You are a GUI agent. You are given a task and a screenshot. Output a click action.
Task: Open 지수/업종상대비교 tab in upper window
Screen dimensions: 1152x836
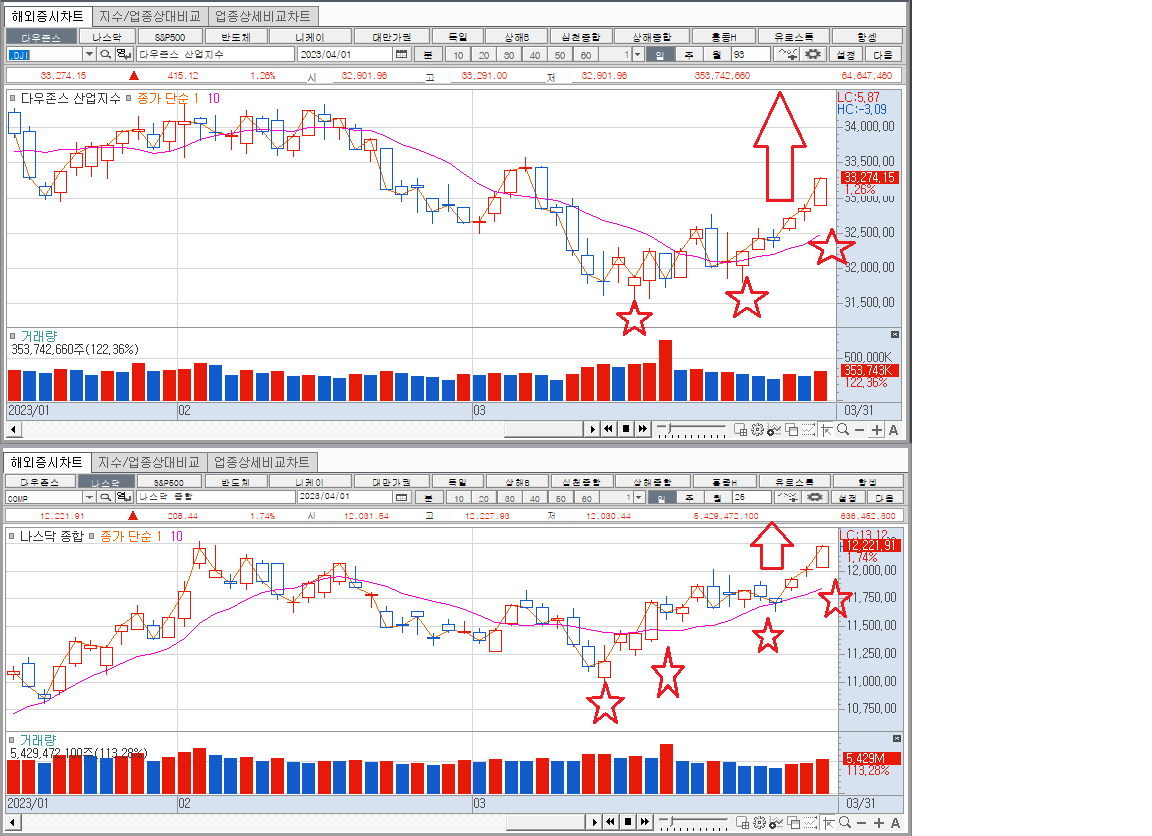point(150,16)
